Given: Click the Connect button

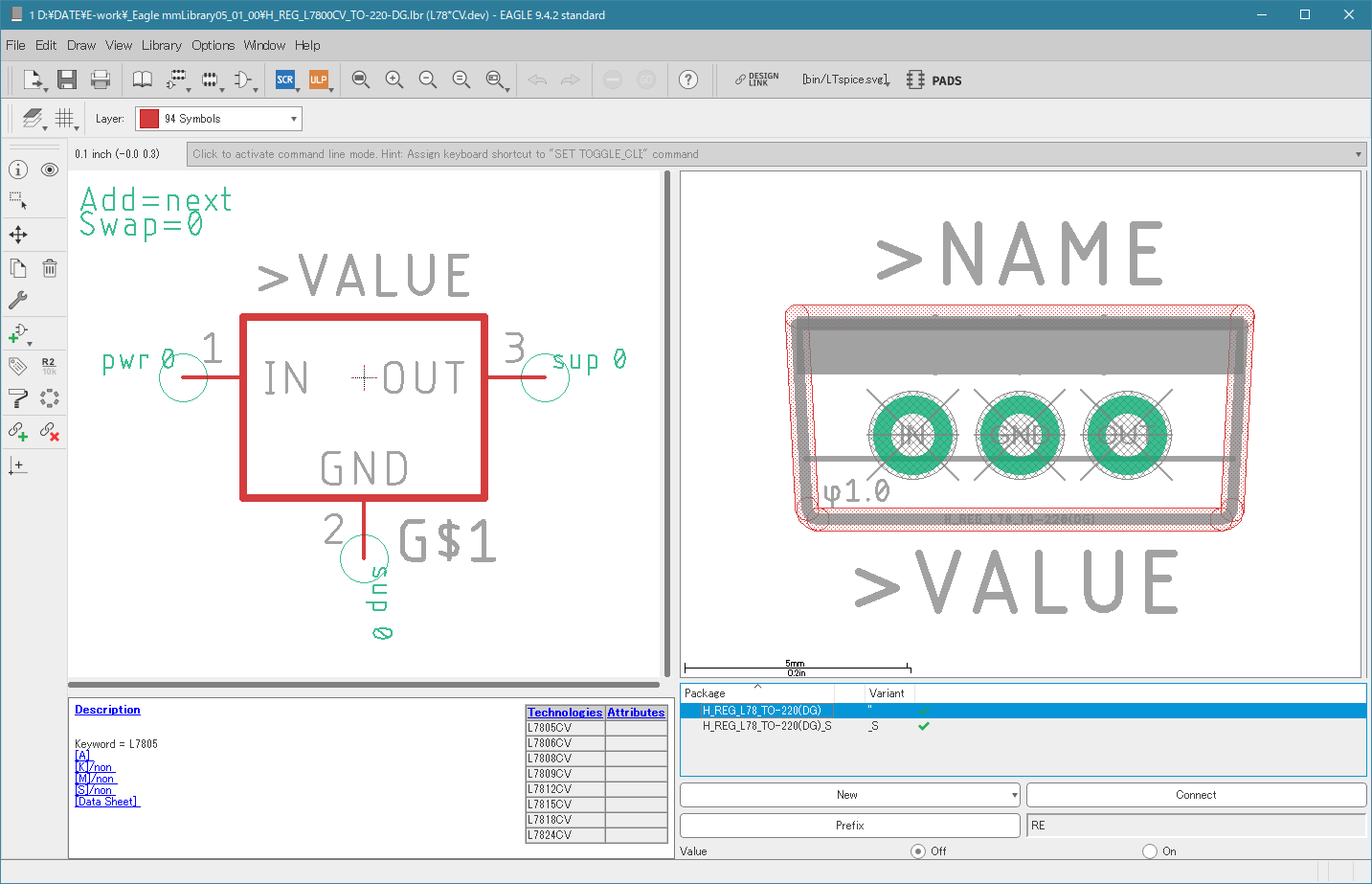Looking at the screenshot, I should (1196, 795).
